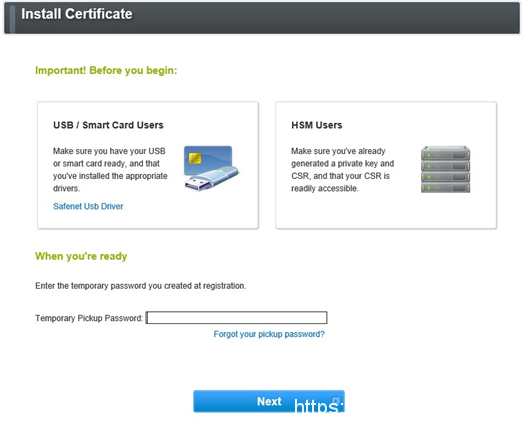Click the grip handle in Install Certificate header
524x422 pixels.
point(12,18)
